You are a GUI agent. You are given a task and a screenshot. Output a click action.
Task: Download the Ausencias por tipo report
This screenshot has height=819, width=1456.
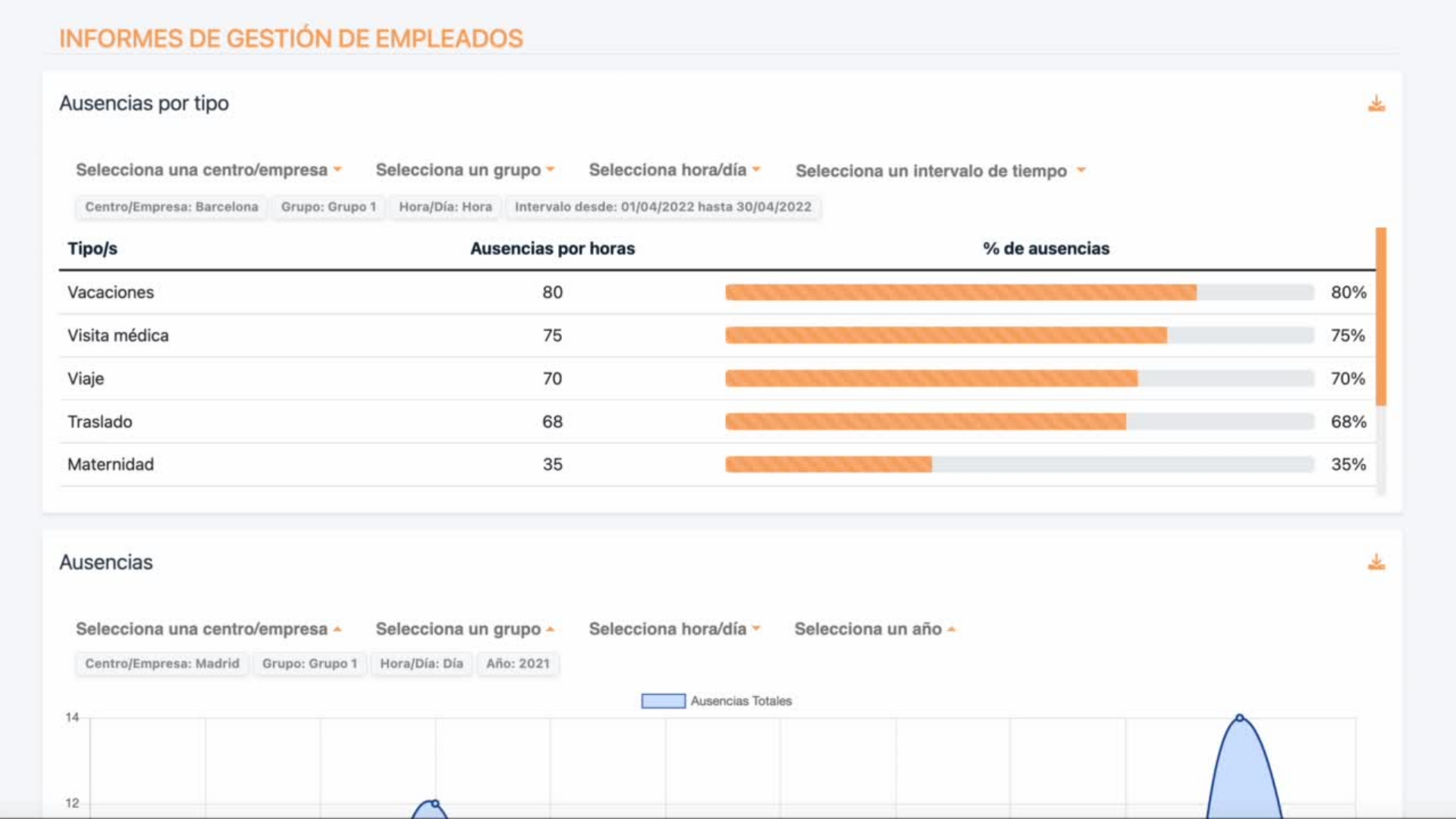pos(1376,104)
